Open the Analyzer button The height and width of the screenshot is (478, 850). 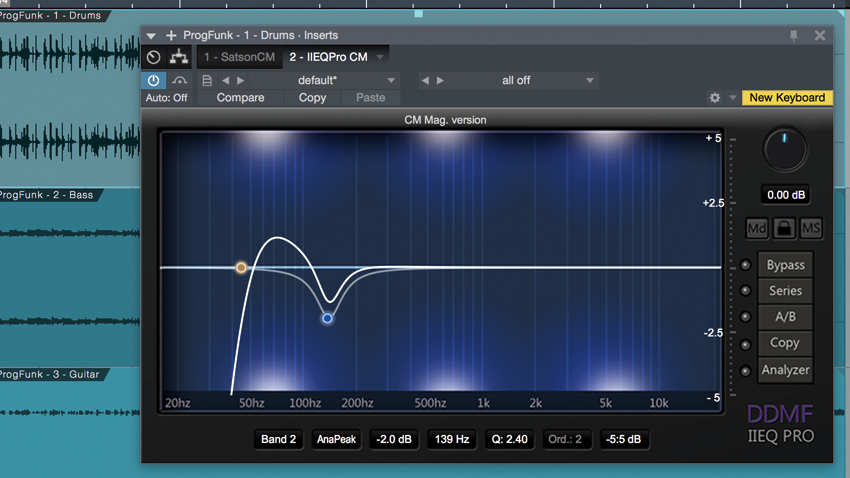coord(785,370)
